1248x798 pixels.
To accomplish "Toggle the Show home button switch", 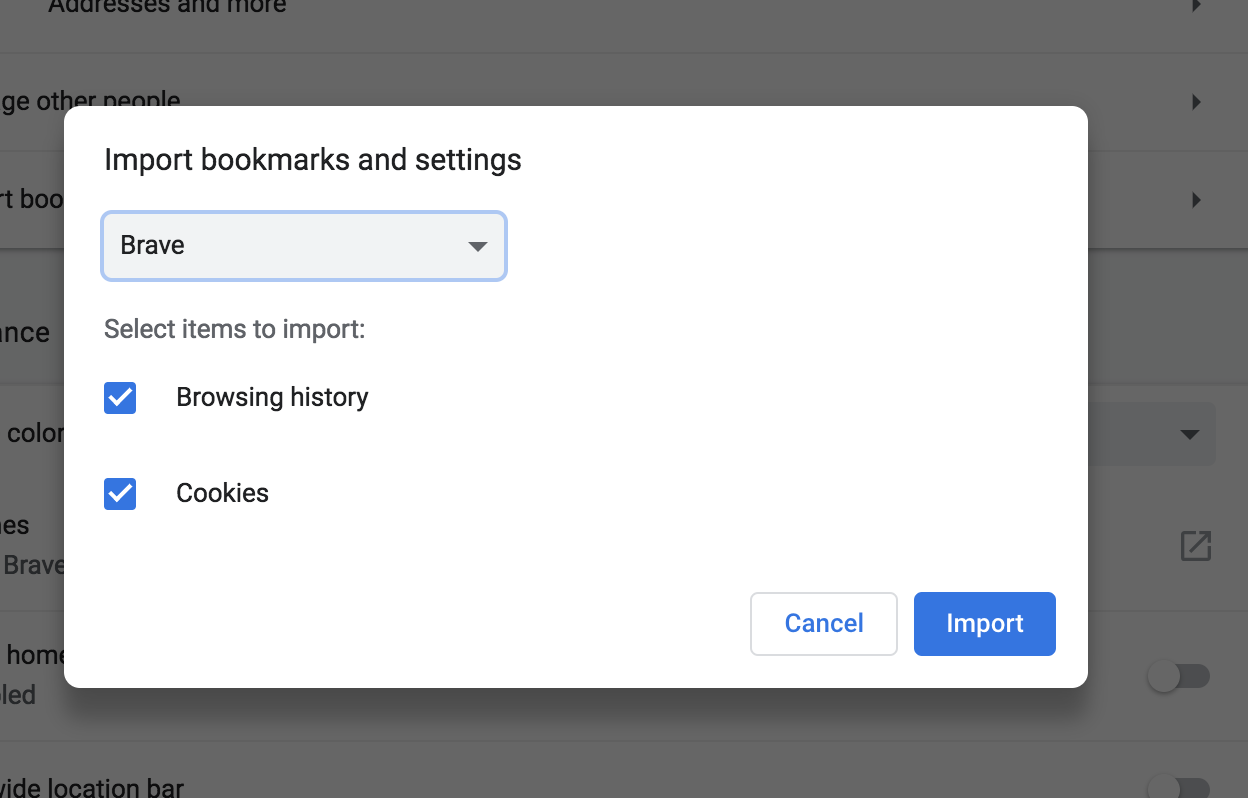I will click(x=1178, y=677).
